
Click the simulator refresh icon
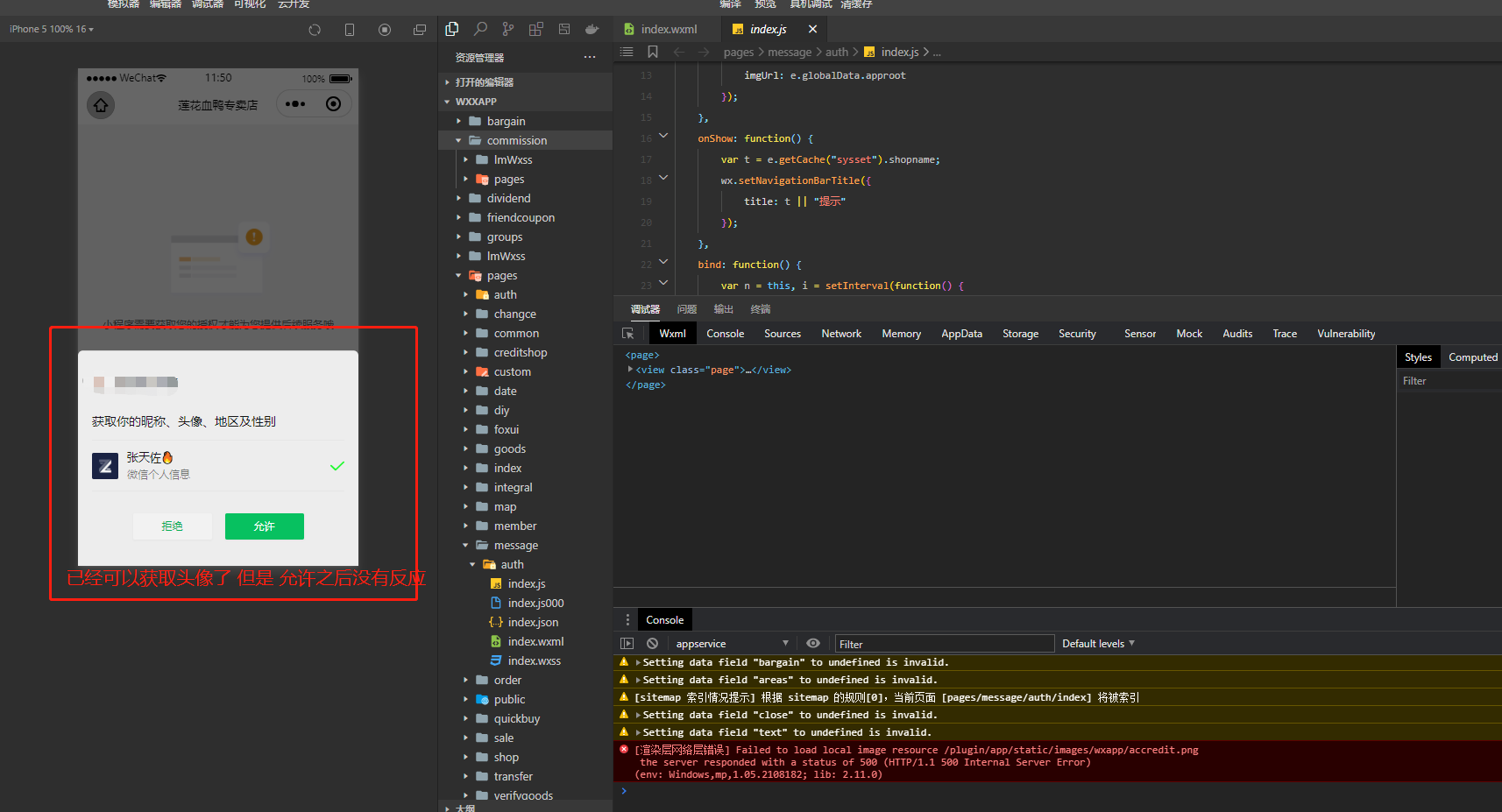click(315, 30)
